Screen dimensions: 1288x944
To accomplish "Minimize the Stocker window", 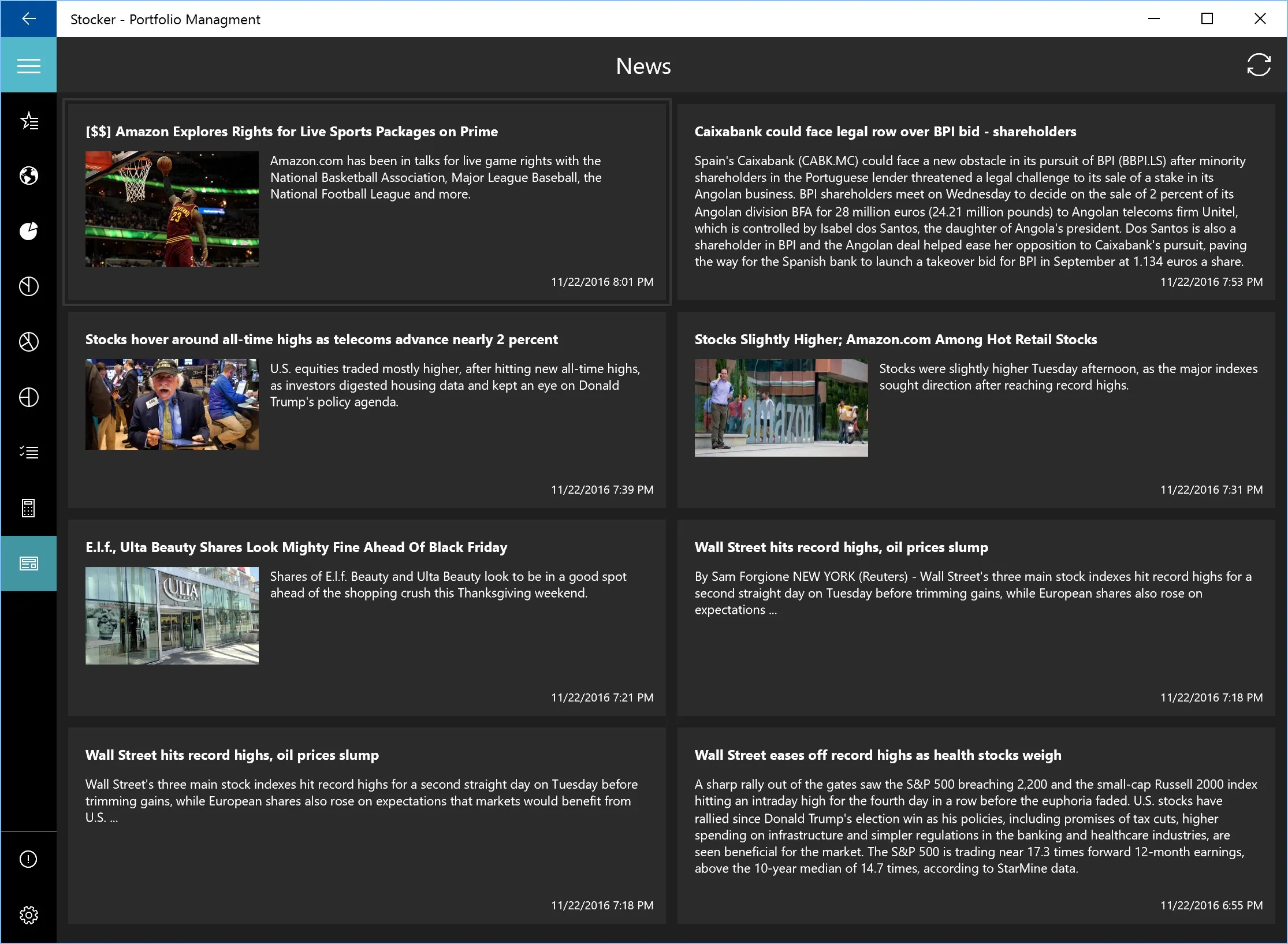I will pyautogui.click(x=1153, y=19).
